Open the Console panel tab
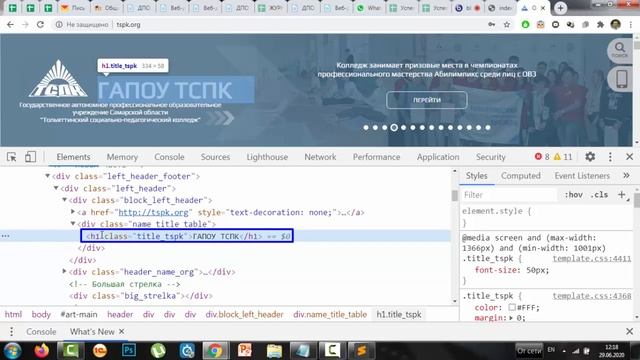The image size is (640, 360). click(x=169, y=157)
